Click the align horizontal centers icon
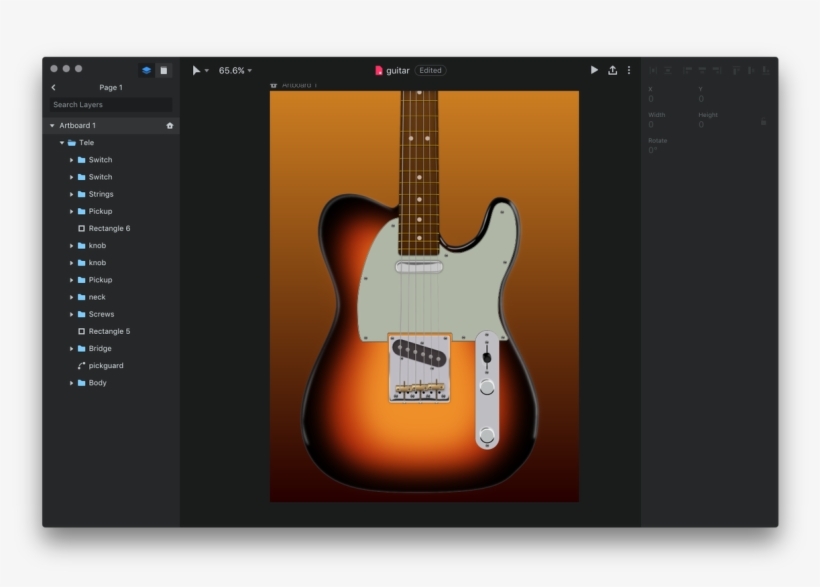This screenshot has height=587, width=820. coord(703,70)
